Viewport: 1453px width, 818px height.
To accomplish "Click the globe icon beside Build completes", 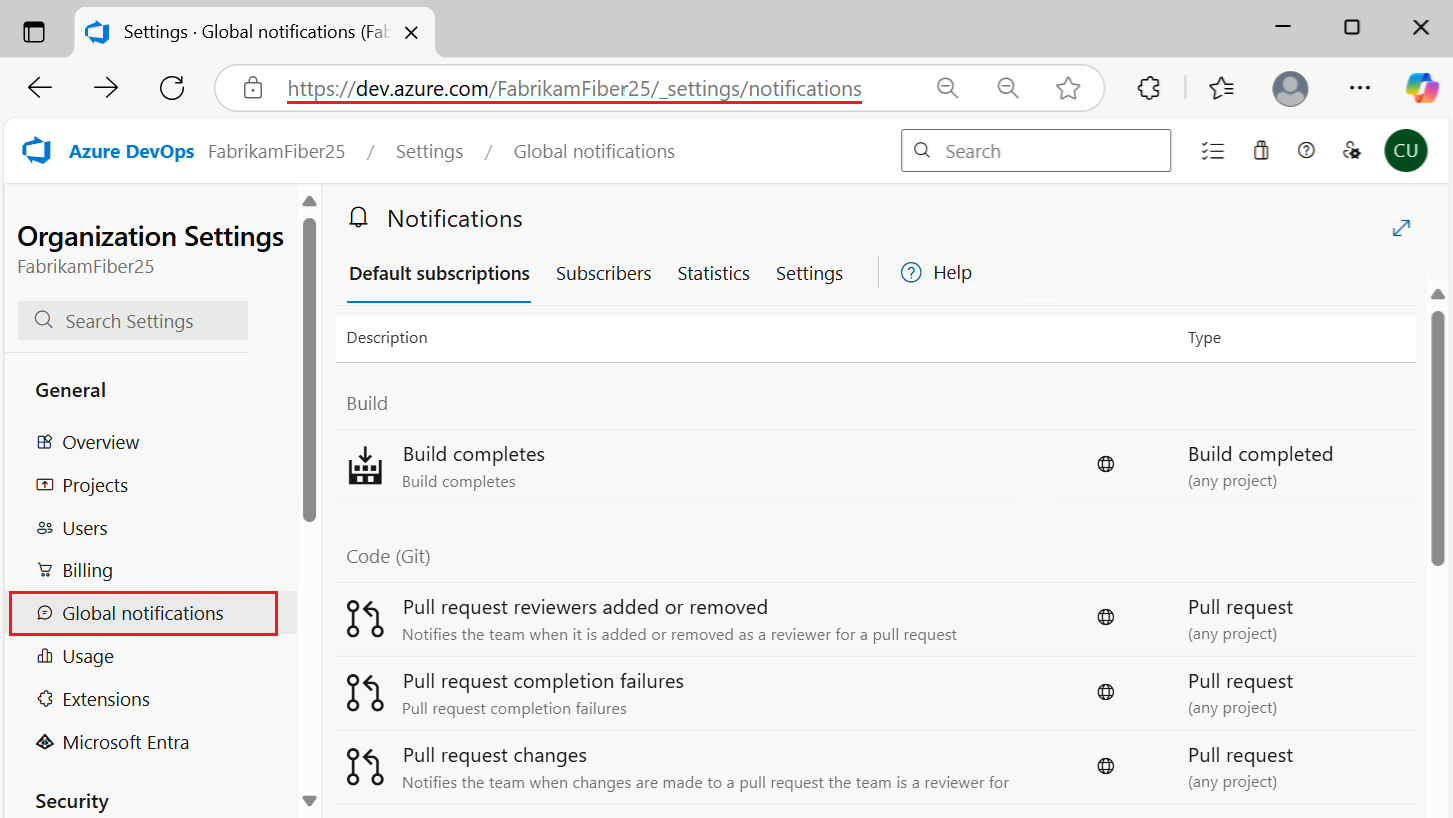I will [1105, 463].
